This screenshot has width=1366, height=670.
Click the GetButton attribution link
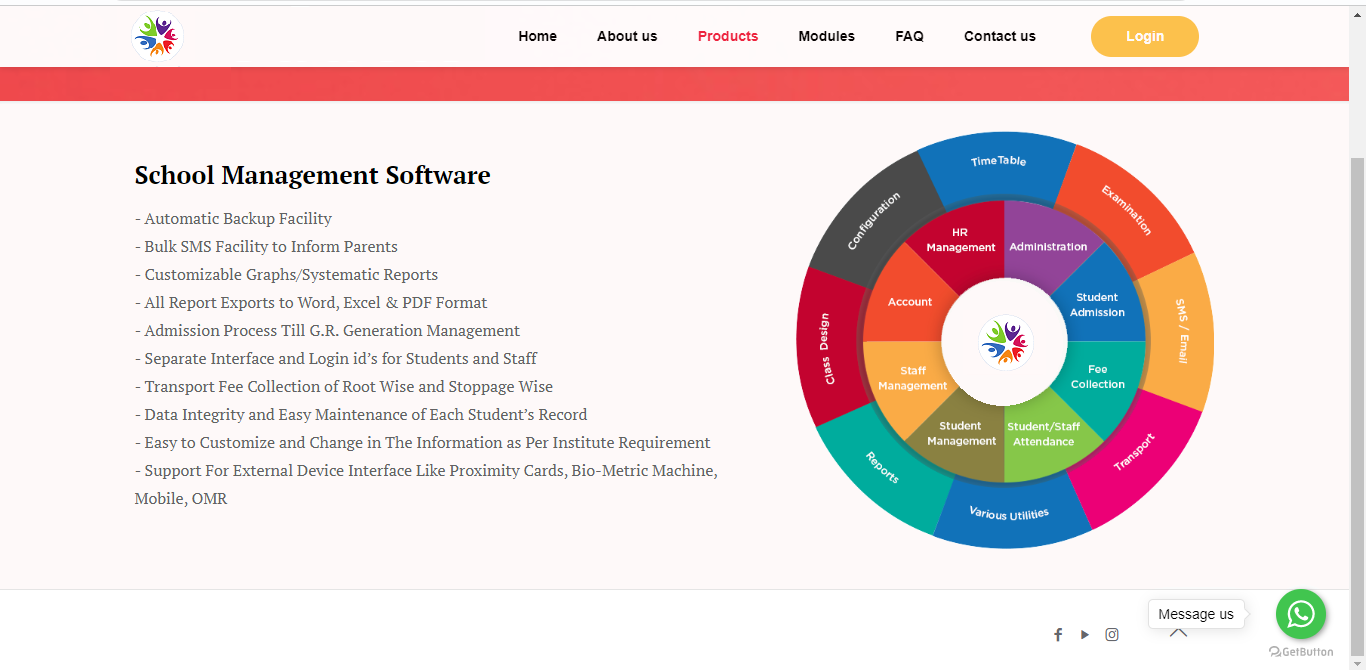click(x=1301, y=652)
